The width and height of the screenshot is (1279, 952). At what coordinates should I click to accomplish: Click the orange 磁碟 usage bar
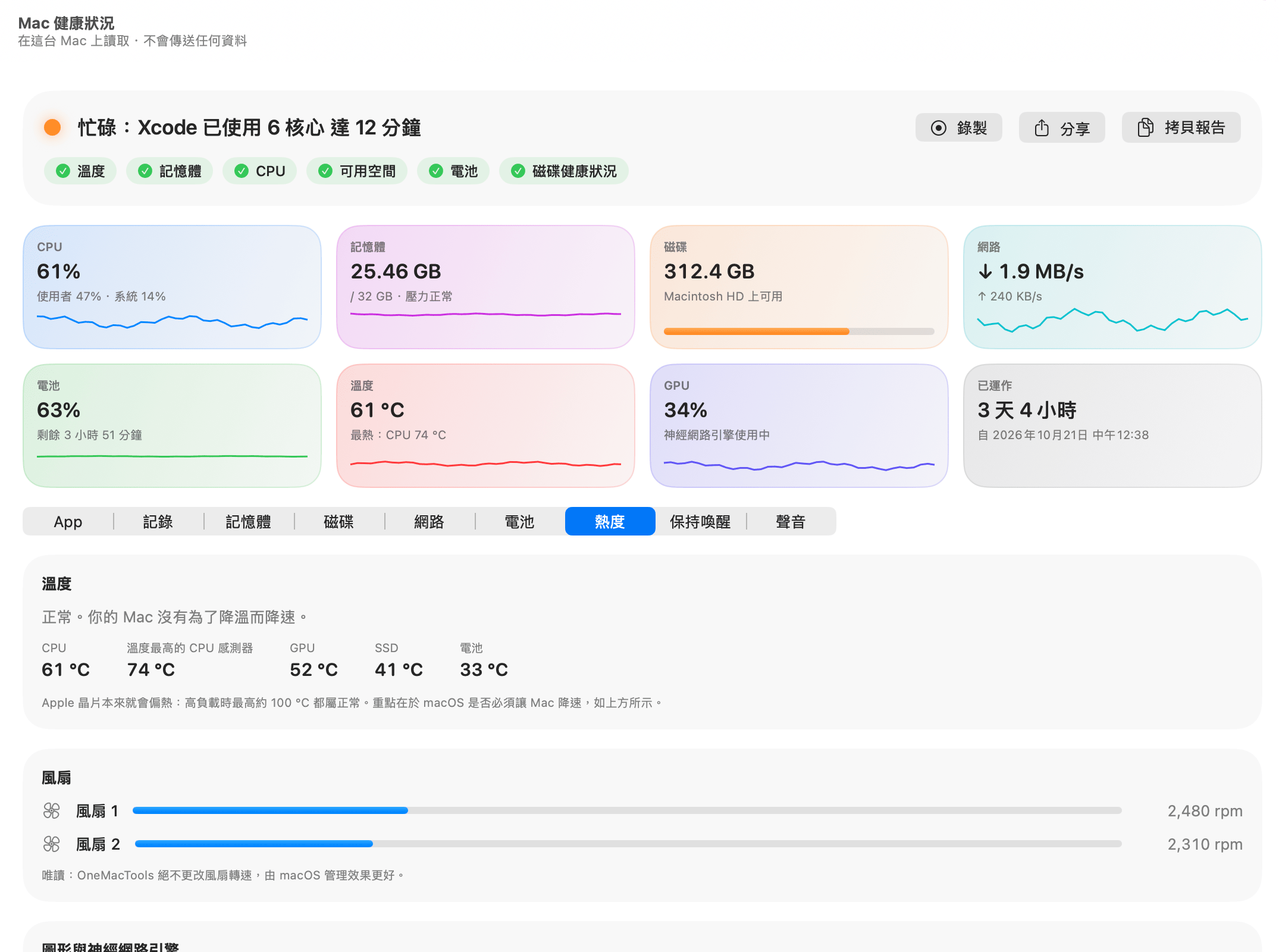pos(799,331)
